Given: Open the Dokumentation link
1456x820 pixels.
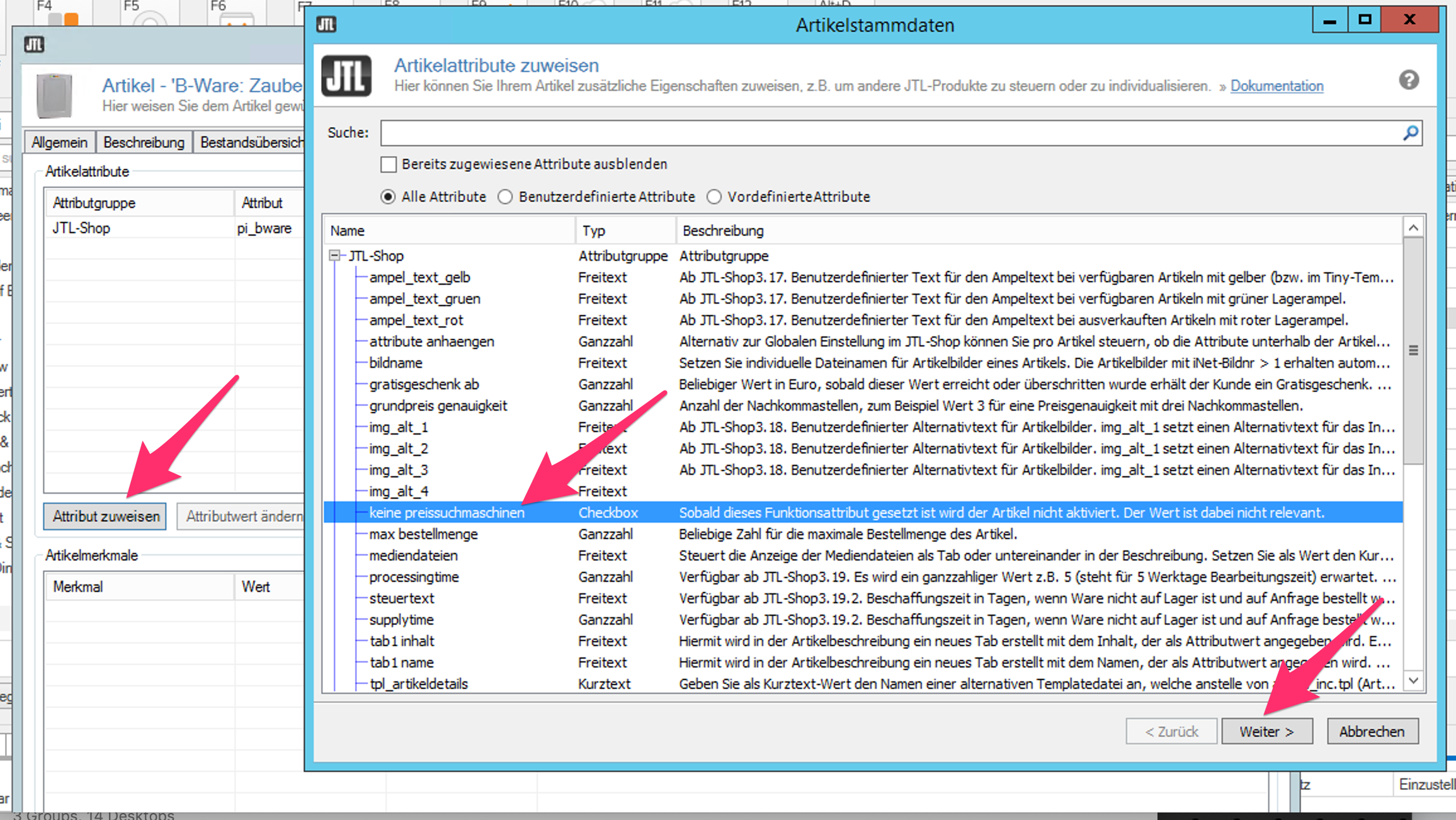Looking at the screenshot, I should point(1277,86).
